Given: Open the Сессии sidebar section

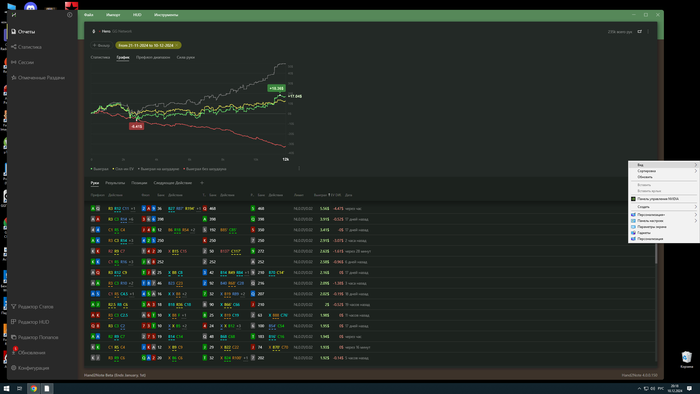Looking at the screenshot, I should tap(22, 62).
